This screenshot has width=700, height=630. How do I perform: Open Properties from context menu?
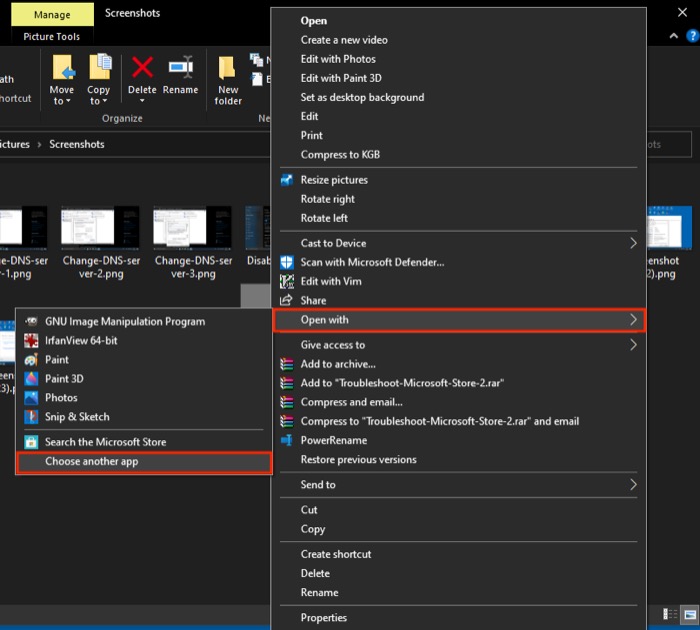click(458, 618)
